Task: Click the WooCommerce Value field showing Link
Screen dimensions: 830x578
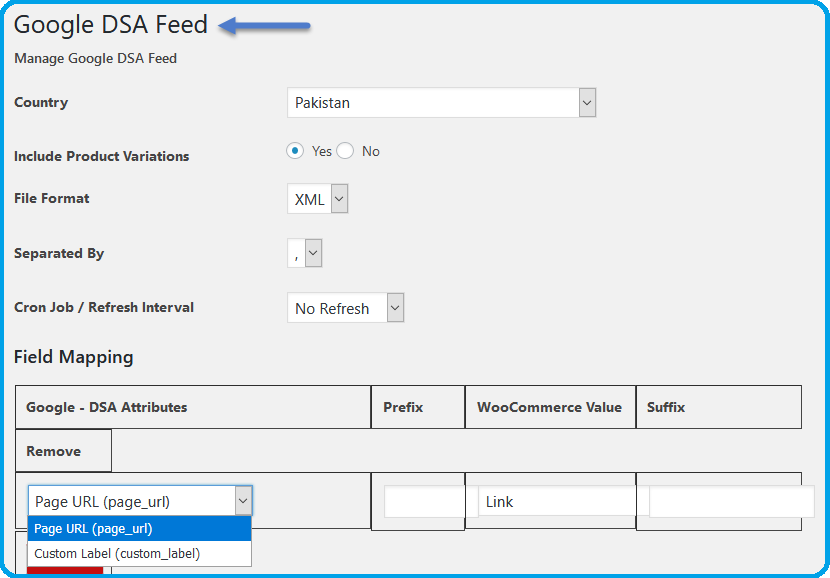Action: pos(557,501)
